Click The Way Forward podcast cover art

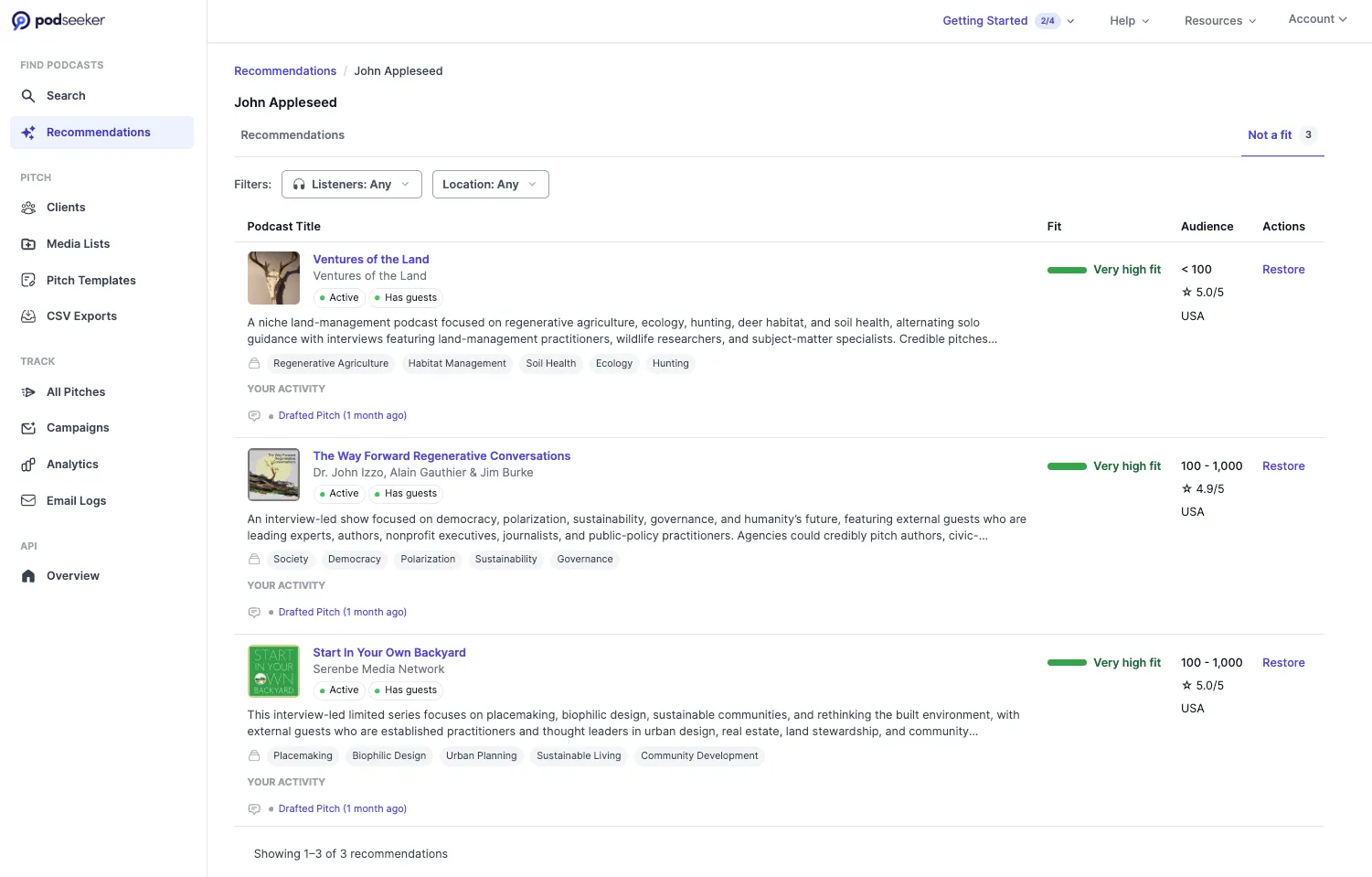point(273,475)
